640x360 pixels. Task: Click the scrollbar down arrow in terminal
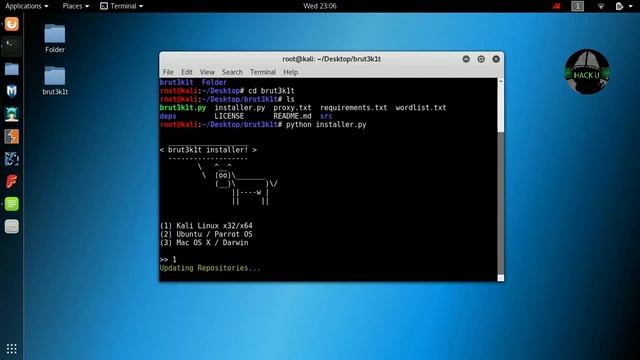(x=500, y=278)
